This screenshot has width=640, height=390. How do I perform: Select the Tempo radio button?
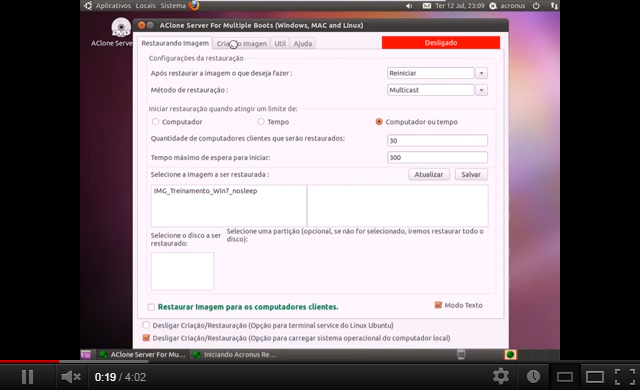(261, 122)
